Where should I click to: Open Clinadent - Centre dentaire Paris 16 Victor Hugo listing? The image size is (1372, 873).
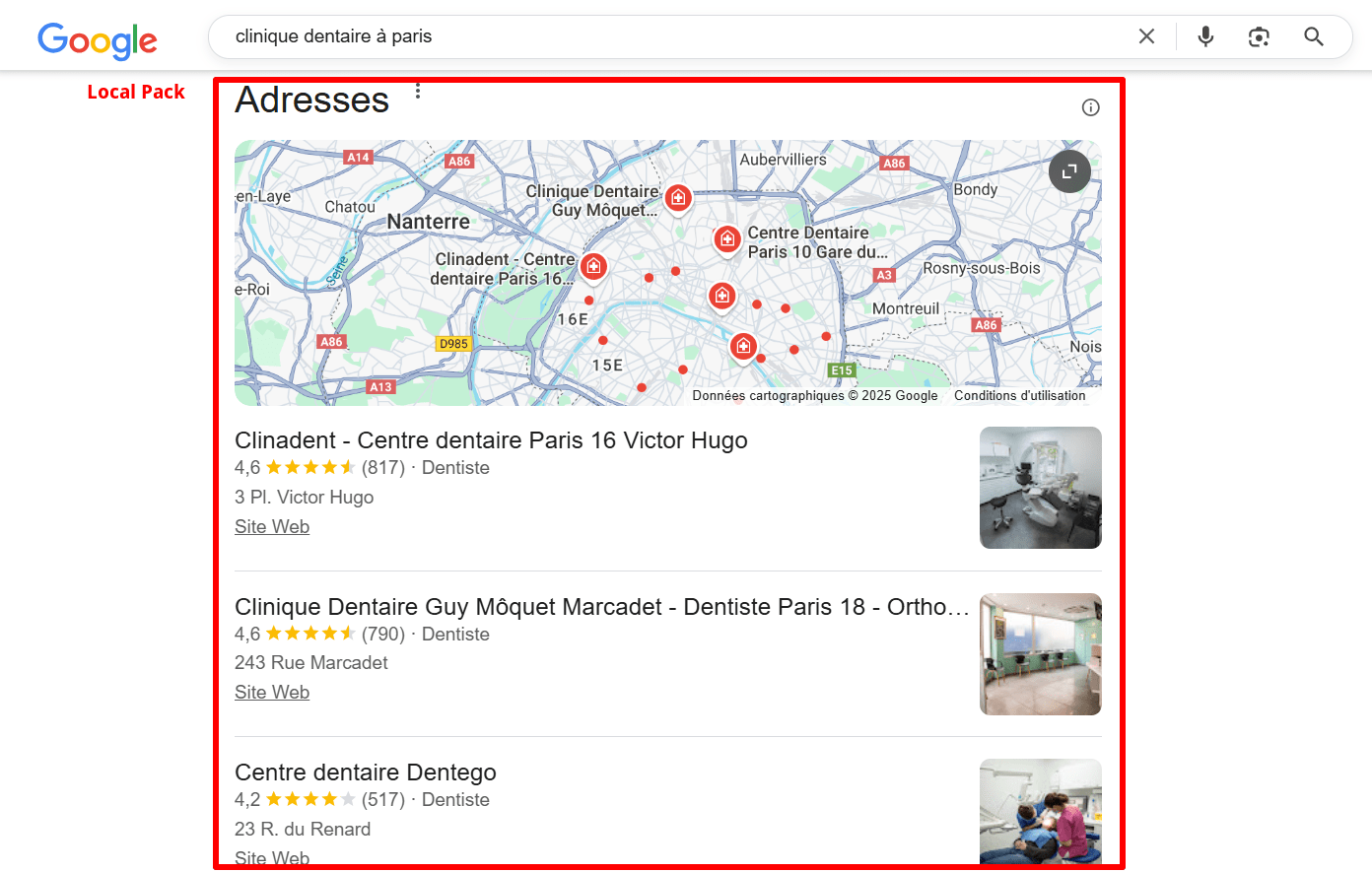(491, 440)
